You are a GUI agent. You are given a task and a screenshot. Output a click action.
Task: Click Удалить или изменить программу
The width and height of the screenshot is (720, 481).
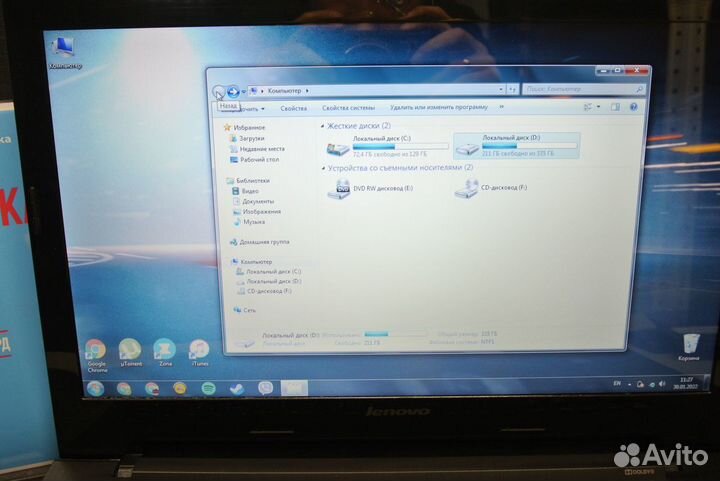(439, 107)
